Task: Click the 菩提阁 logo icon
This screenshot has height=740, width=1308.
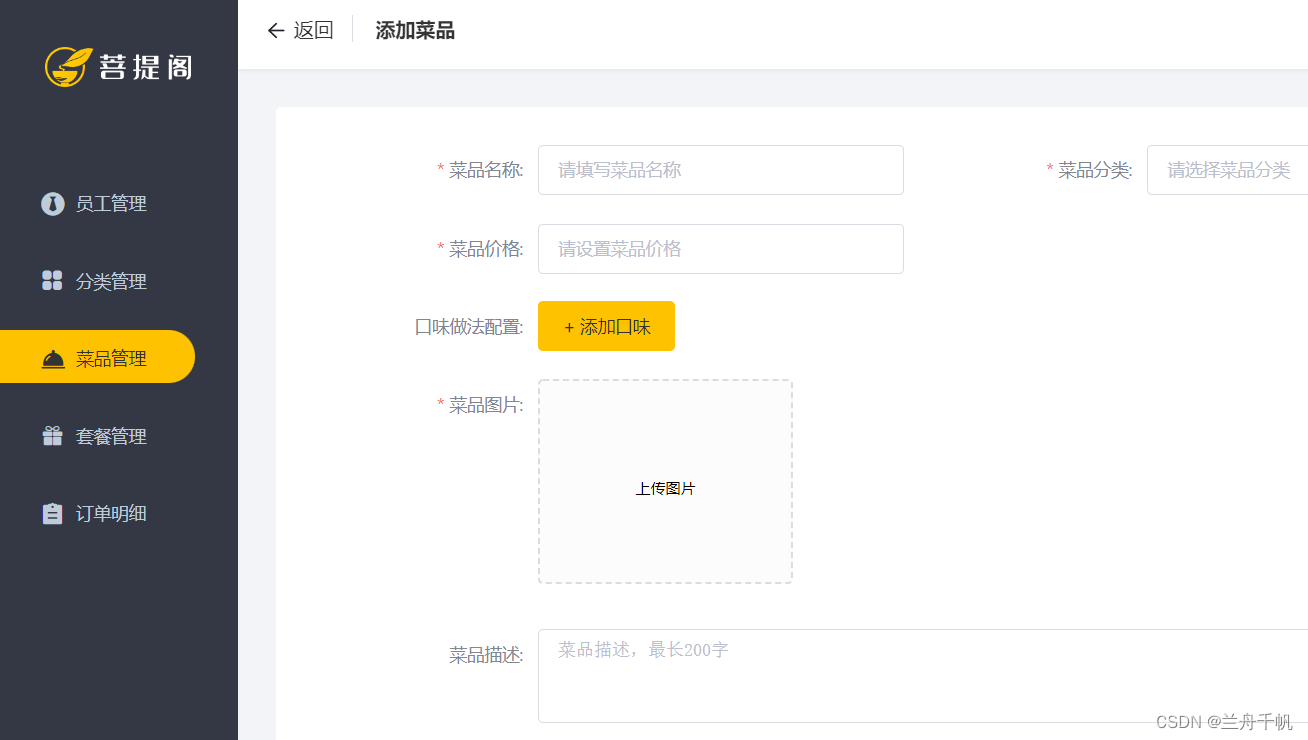Action: (69, 67)
